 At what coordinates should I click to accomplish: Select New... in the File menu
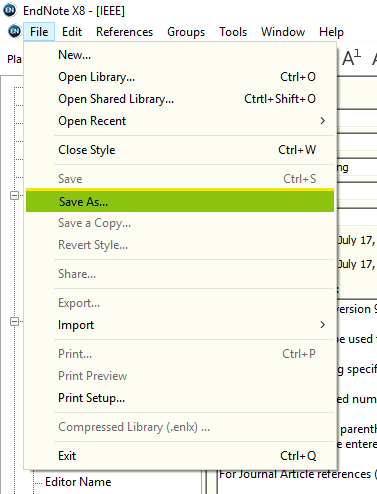pyautogui.click(x=180, y=55)
